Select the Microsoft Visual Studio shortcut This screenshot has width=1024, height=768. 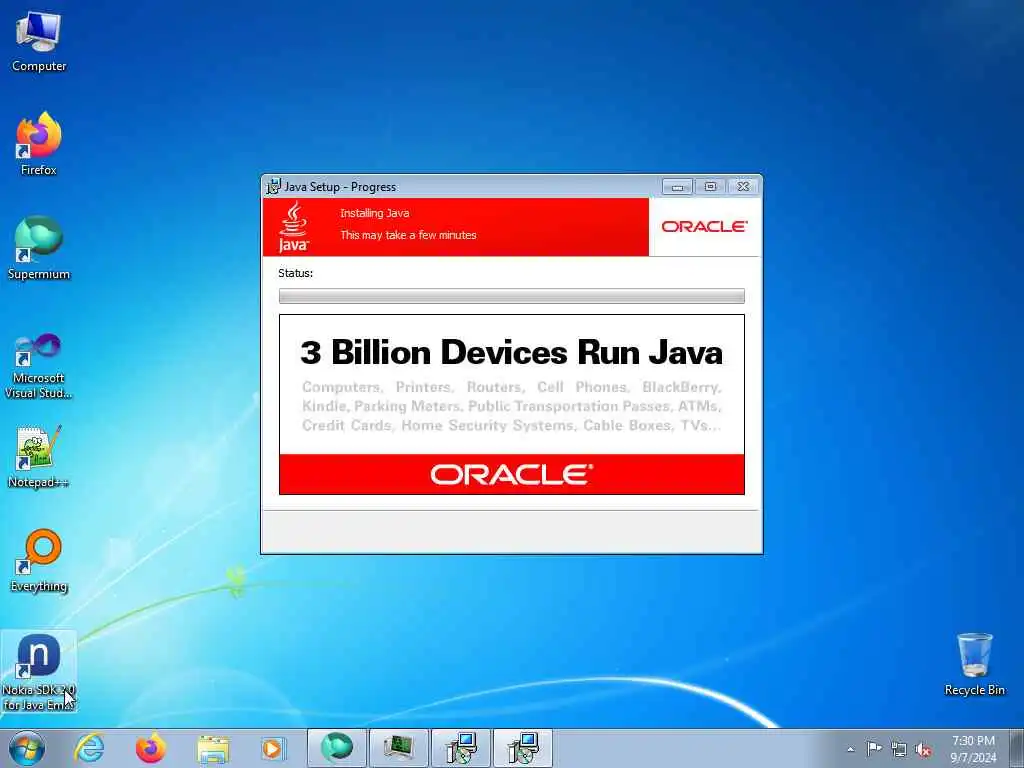click(x=39, y=366)
